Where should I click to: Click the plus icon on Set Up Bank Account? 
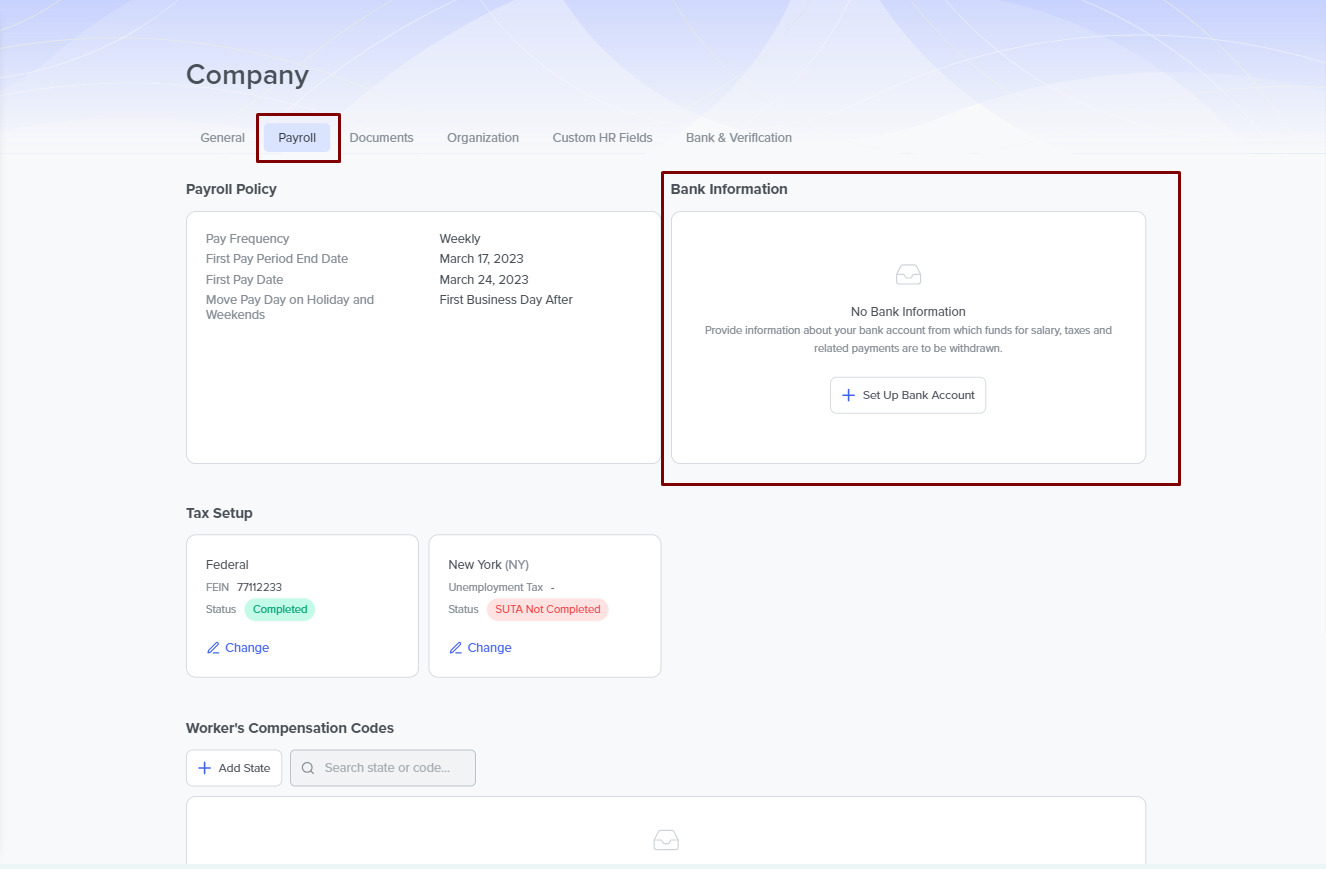pos(848,395)
